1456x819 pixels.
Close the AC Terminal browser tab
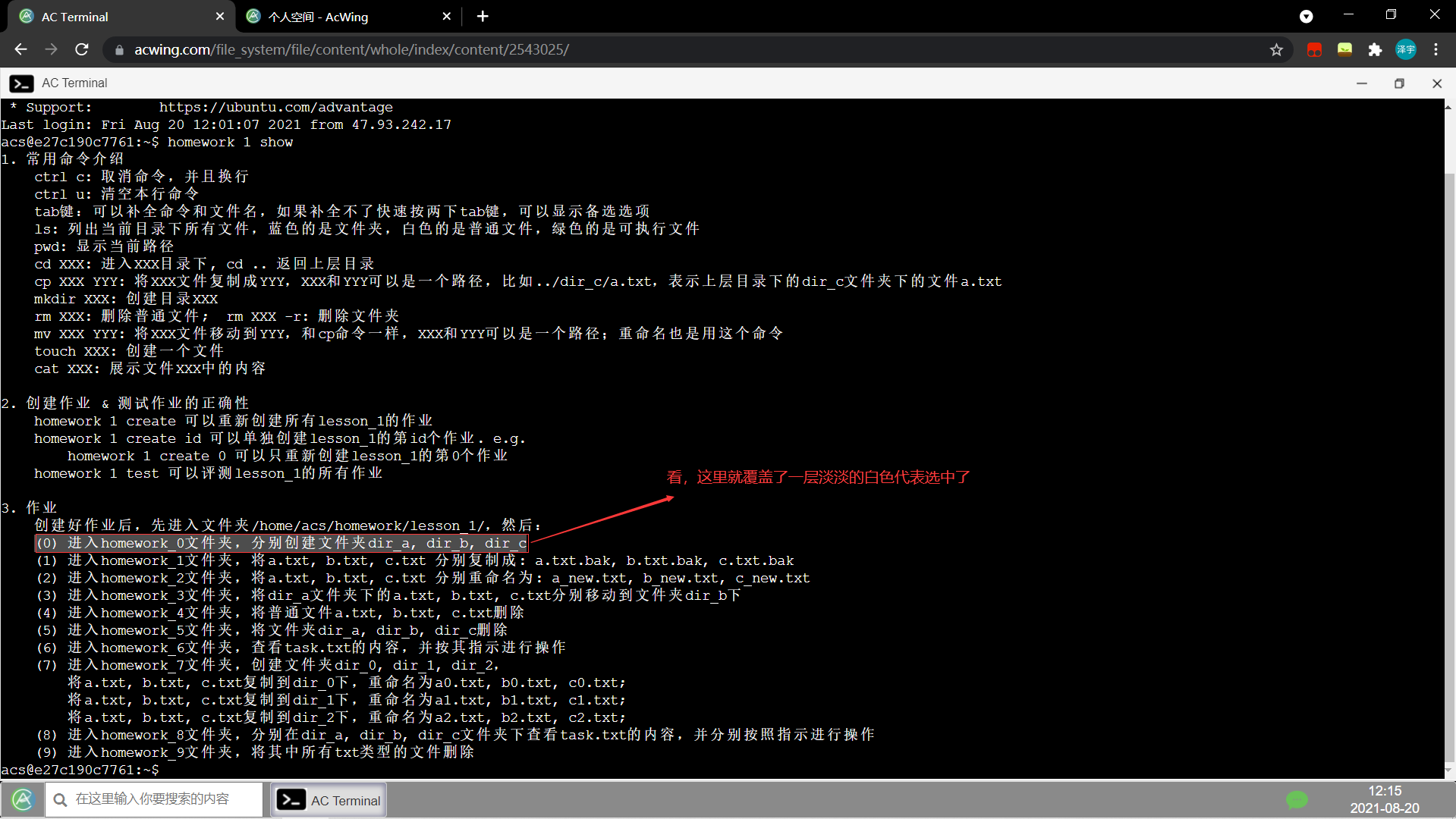220,16
